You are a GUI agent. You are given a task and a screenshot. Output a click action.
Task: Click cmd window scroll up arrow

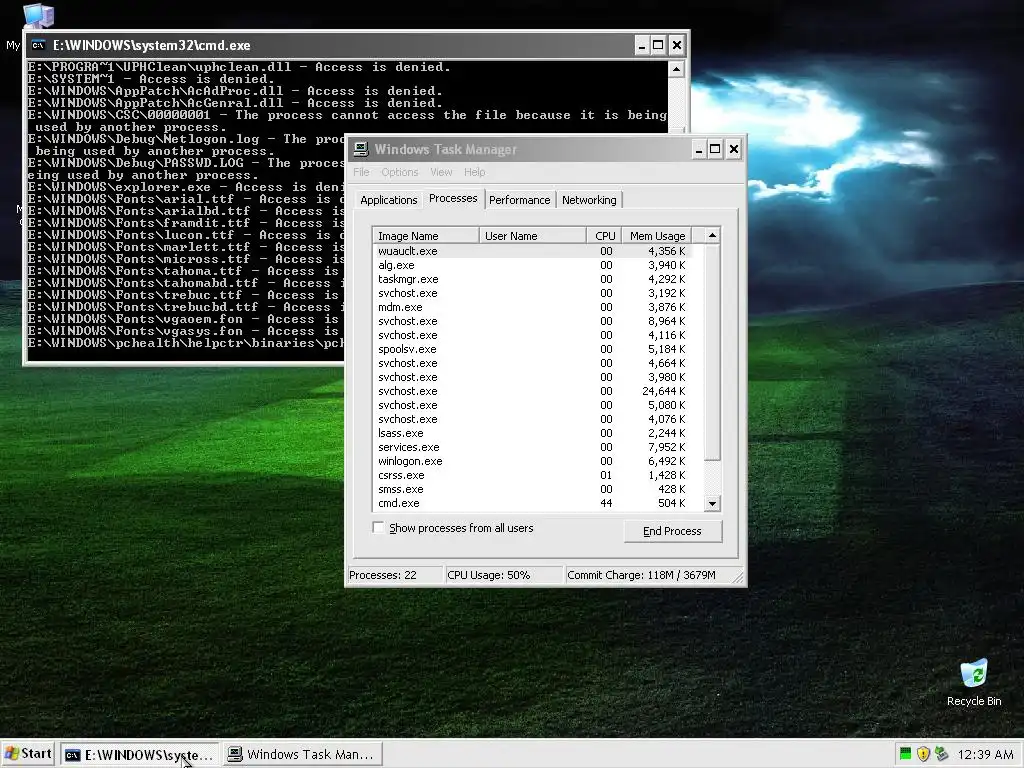click(x=677, y=69)
